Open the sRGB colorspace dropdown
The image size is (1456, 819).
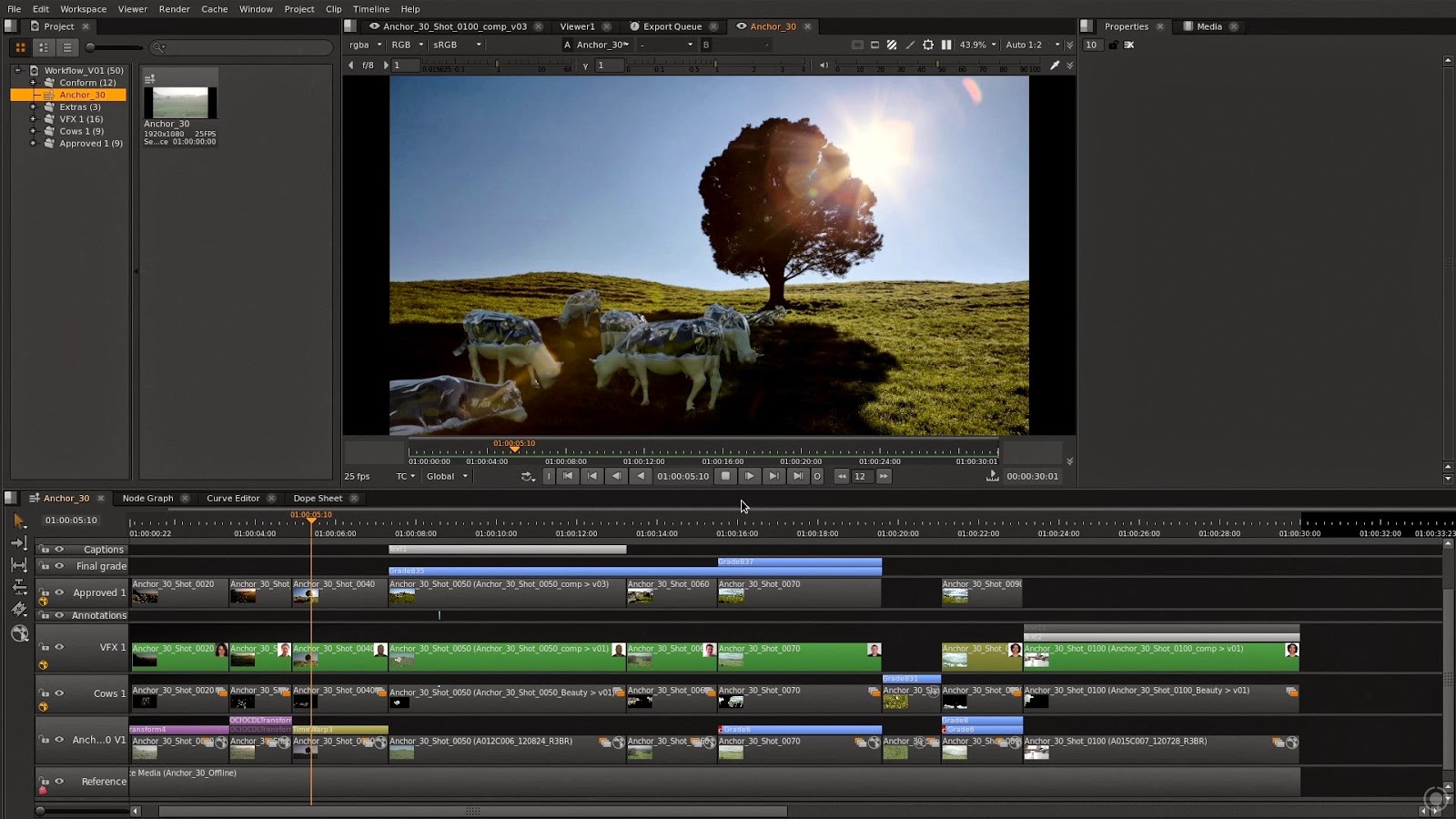click(x=457, y=45)
